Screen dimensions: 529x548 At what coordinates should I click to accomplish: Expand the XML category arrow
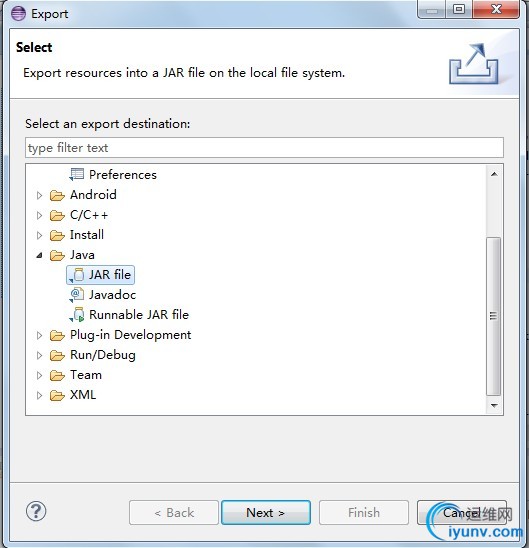point(39,395)
